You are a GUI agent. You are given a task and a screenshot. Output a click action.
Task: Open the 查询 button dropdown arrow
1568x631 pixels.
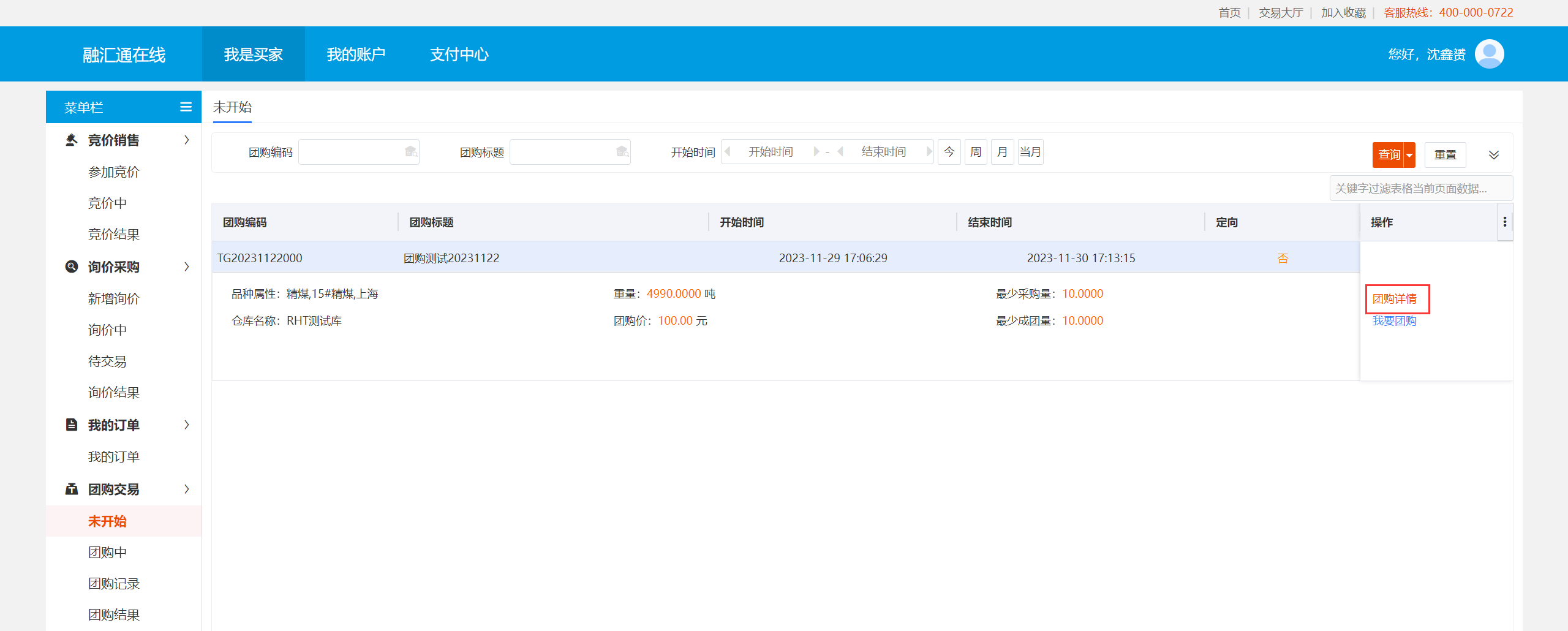tap(1409, 155)
